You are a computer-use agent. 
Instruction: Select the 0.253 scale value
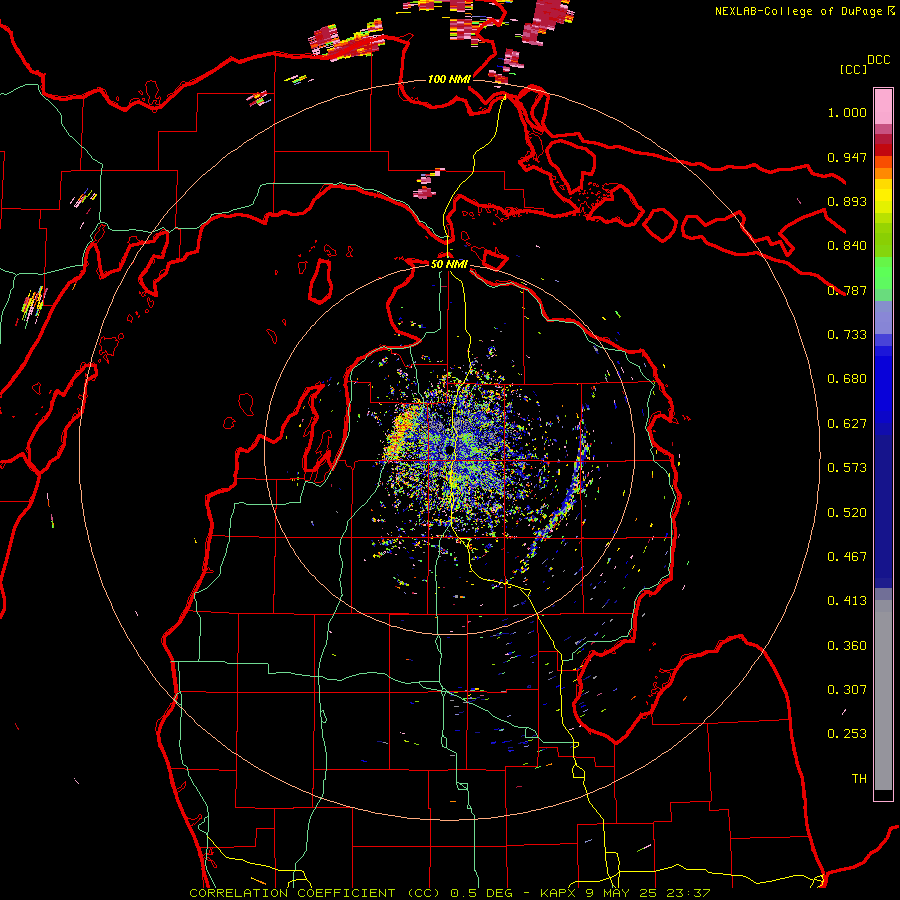coord(847,734)
